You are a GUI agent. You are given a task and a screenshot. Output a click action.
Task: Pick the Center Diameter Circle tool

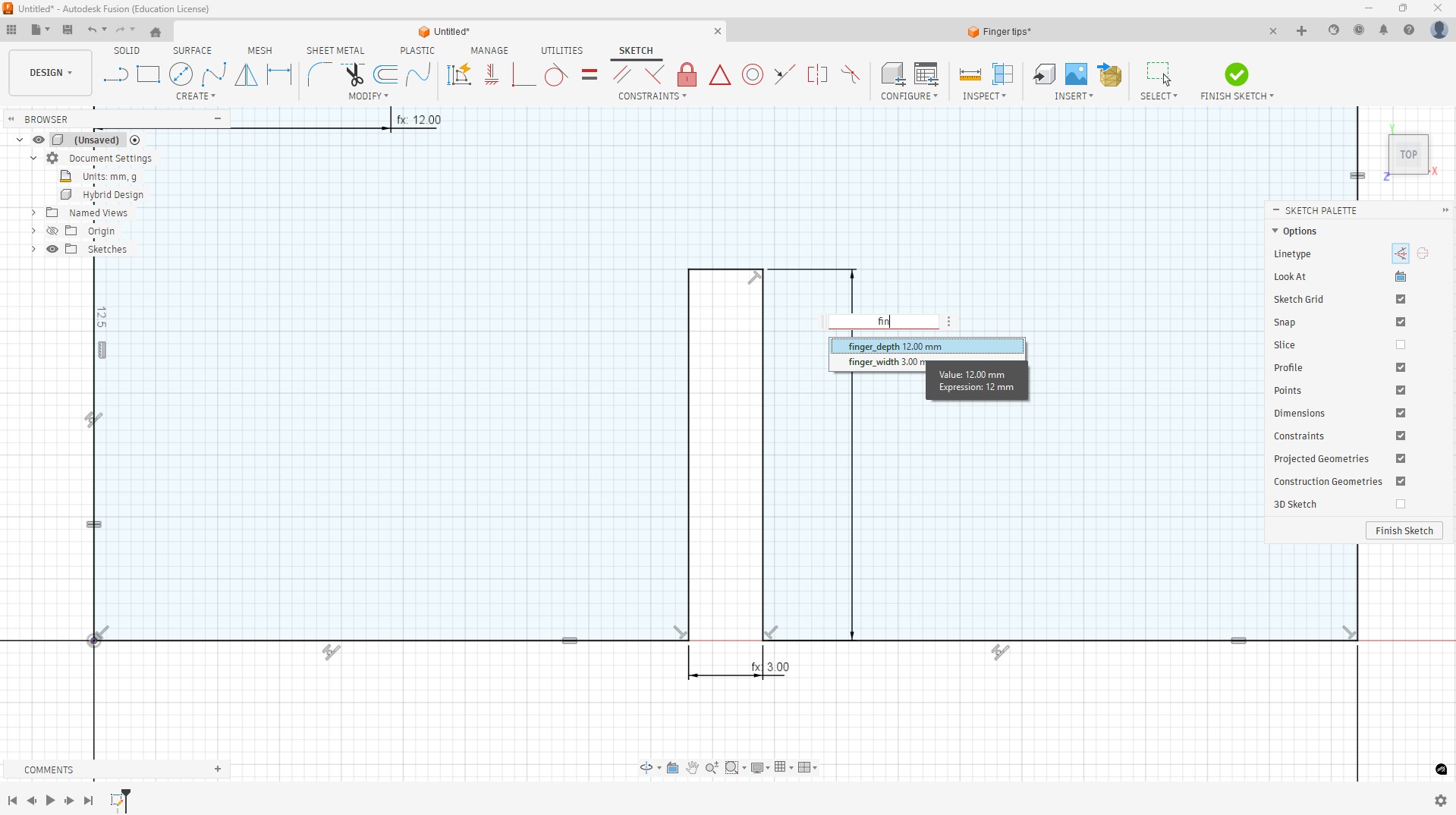[181, 74]
